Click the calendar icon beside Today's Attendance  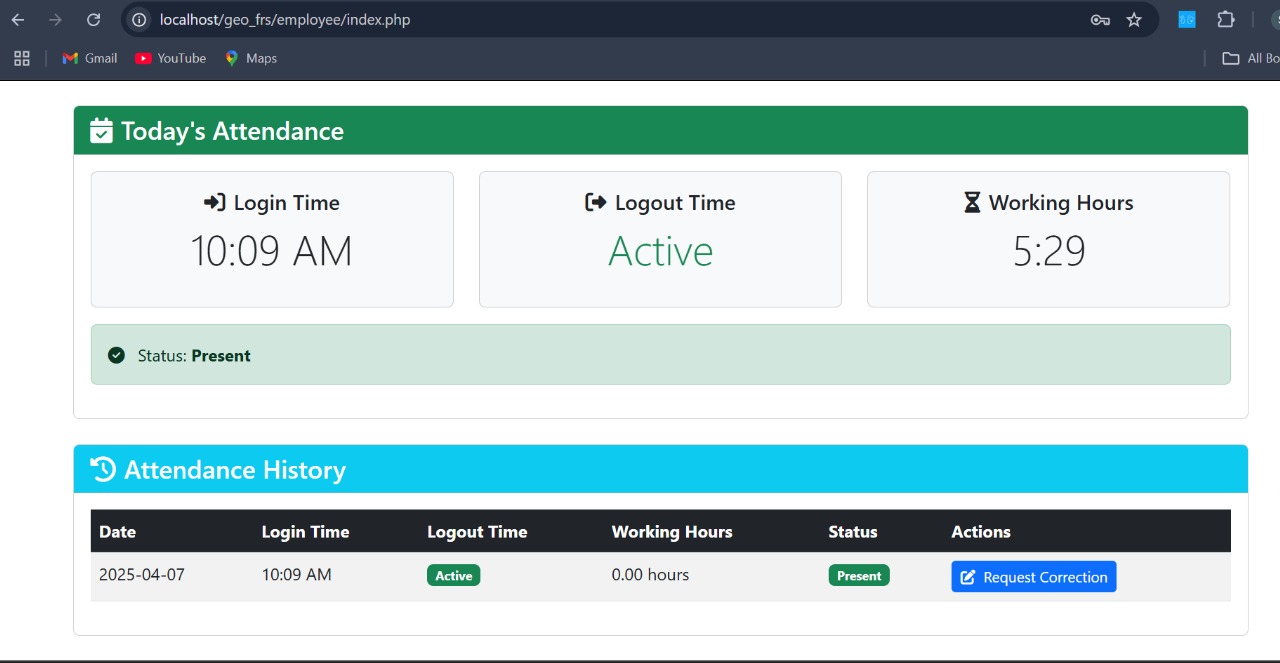click(101, 130)
